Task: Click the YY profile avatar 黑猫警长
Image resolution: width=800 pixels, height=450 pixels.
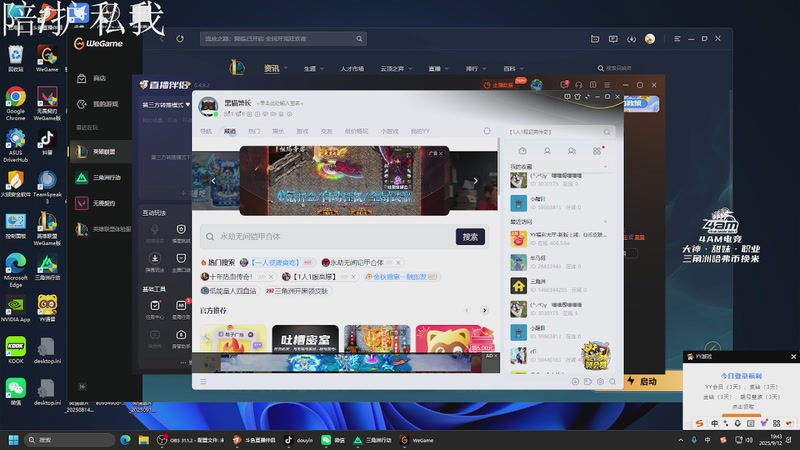Action: [x=209, y=106]
